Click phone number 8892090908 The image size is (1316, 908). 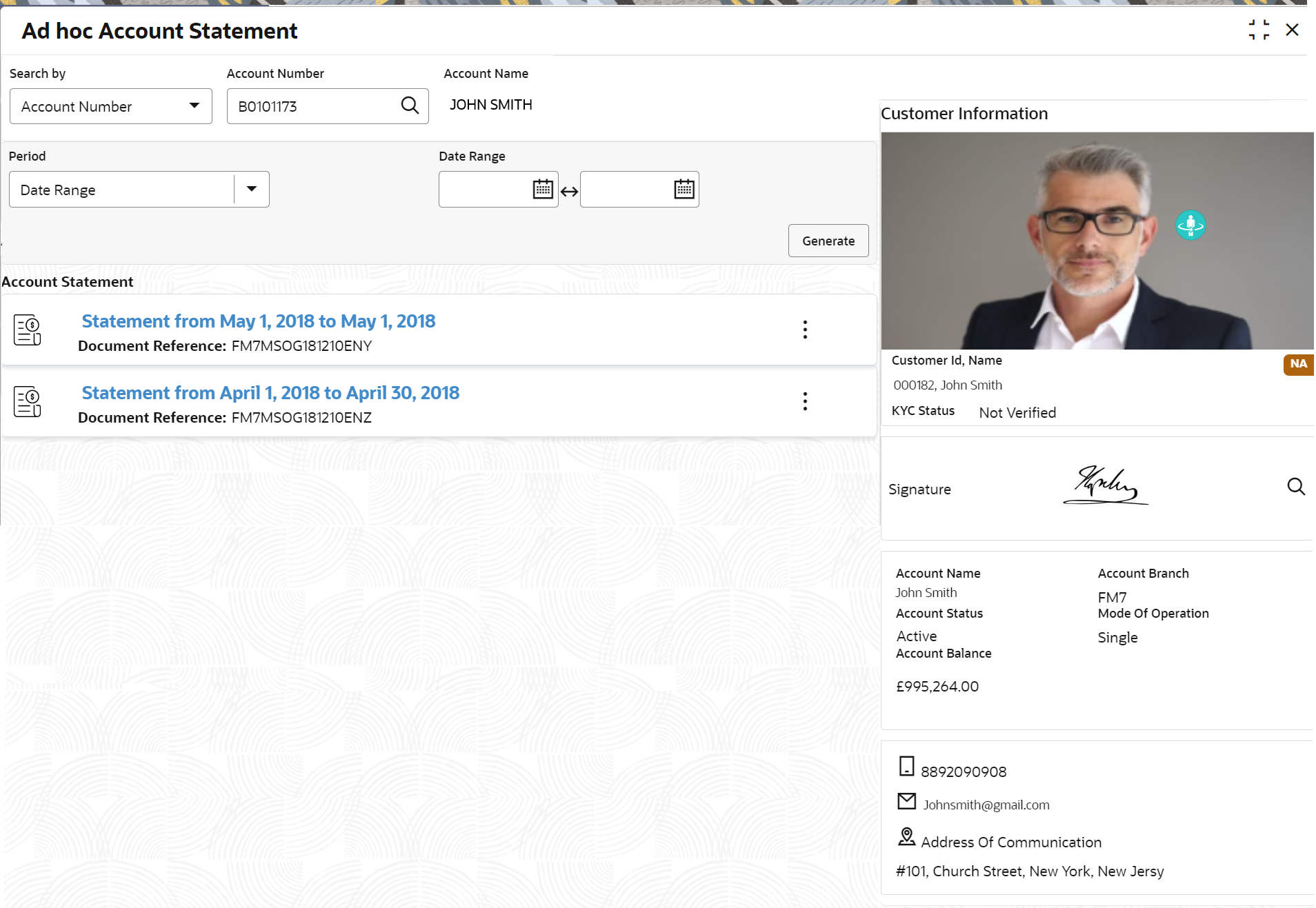pyautogui.click(x=963, y=772)
